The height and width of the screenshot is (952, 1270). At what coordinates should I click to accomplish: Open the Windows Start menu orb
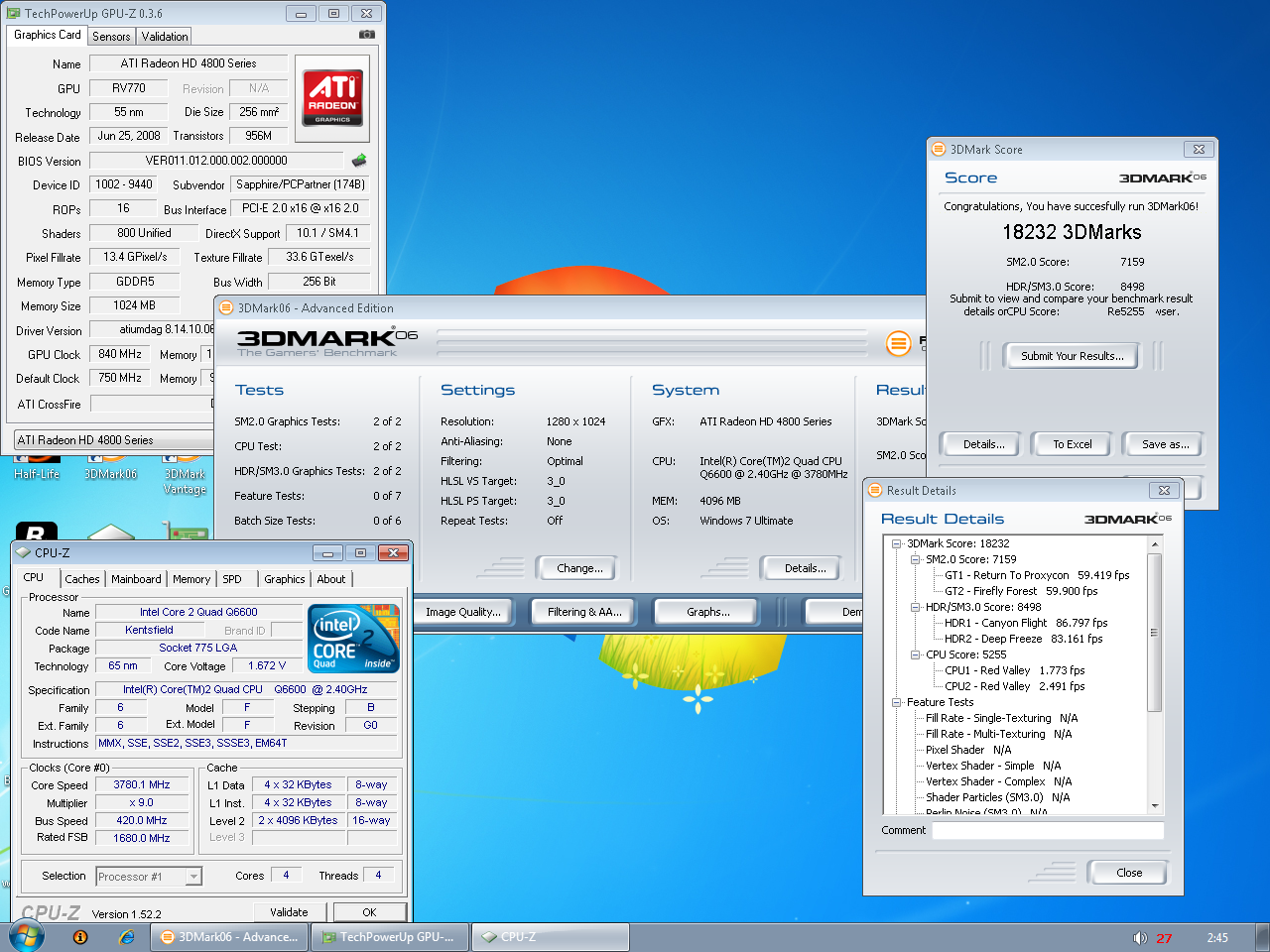click(x=27, y=936)
